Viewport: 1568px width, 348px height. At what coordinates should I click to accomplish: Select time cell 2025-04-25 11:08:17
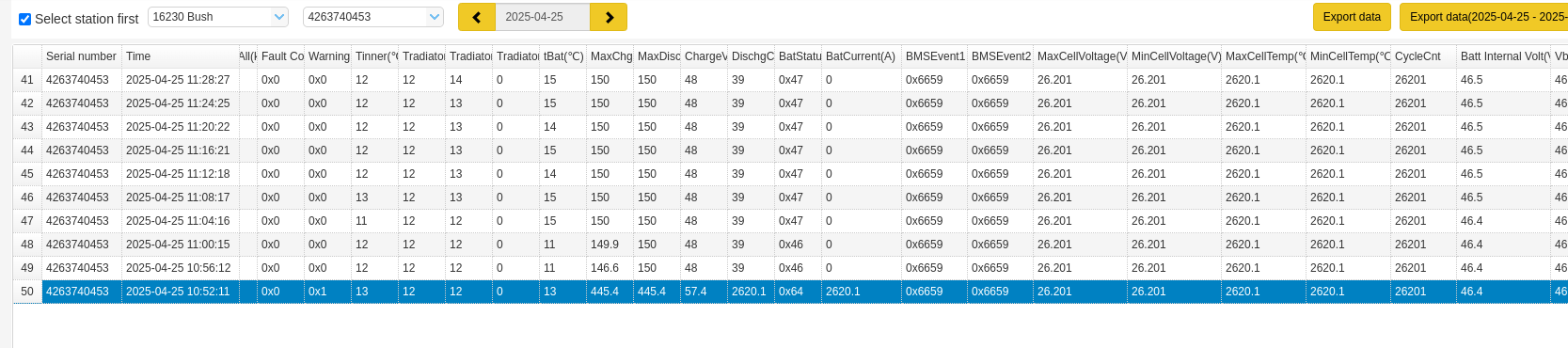tap(181, 198)
